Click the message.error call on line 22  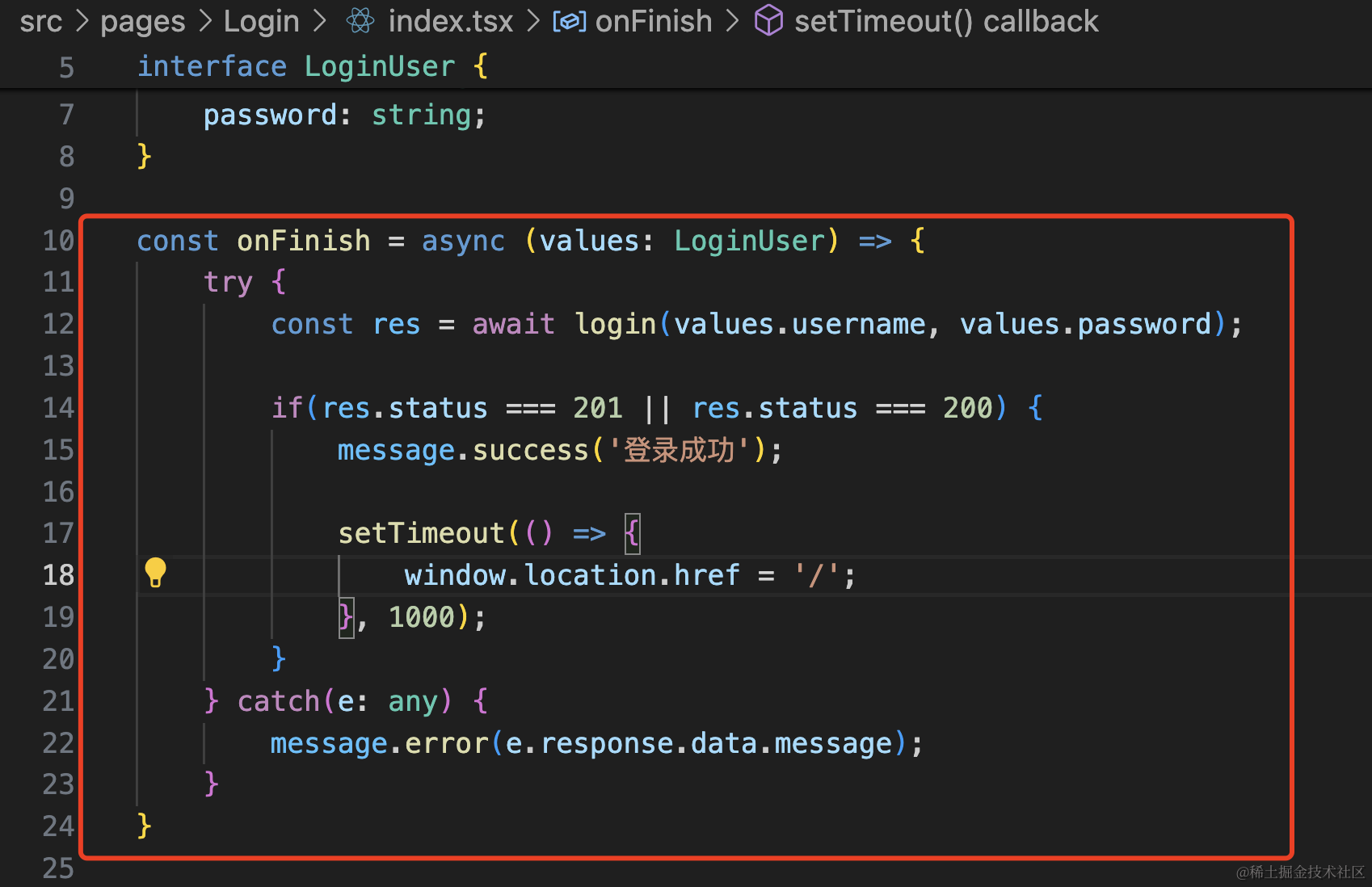tap(378, 743)
